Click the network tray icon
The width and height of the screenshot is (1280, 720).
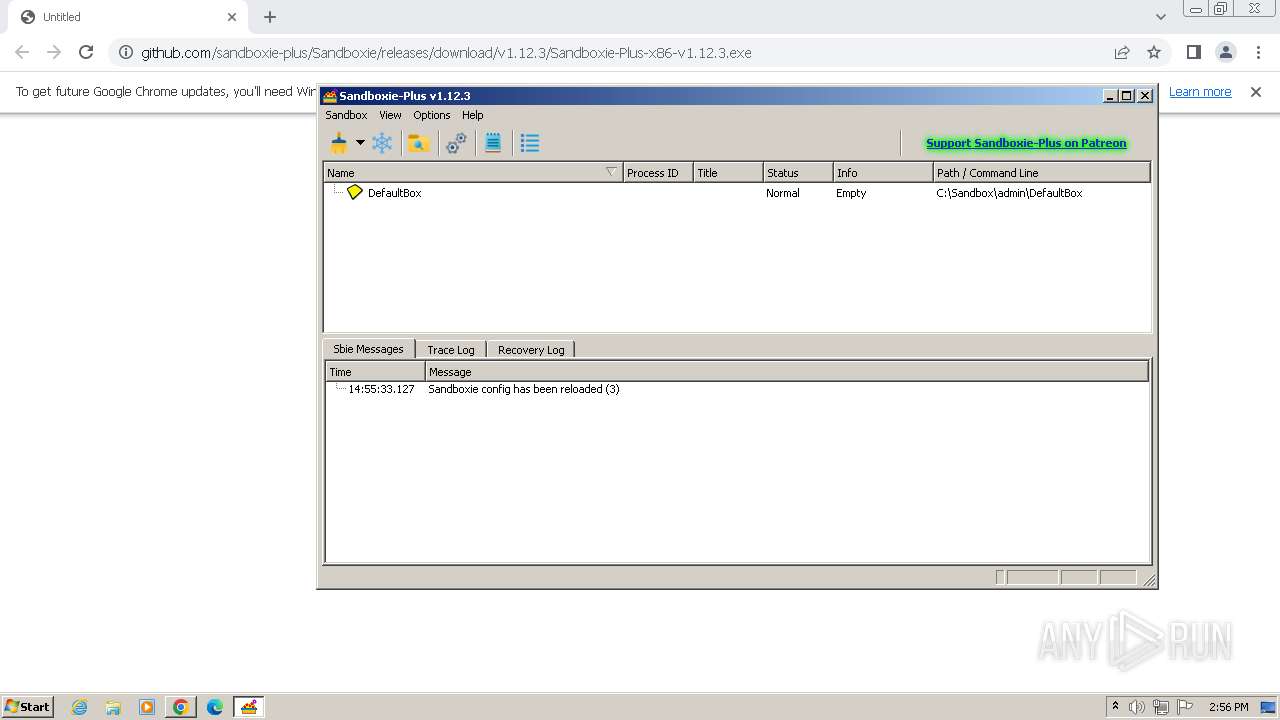[x=1161, y=707]
